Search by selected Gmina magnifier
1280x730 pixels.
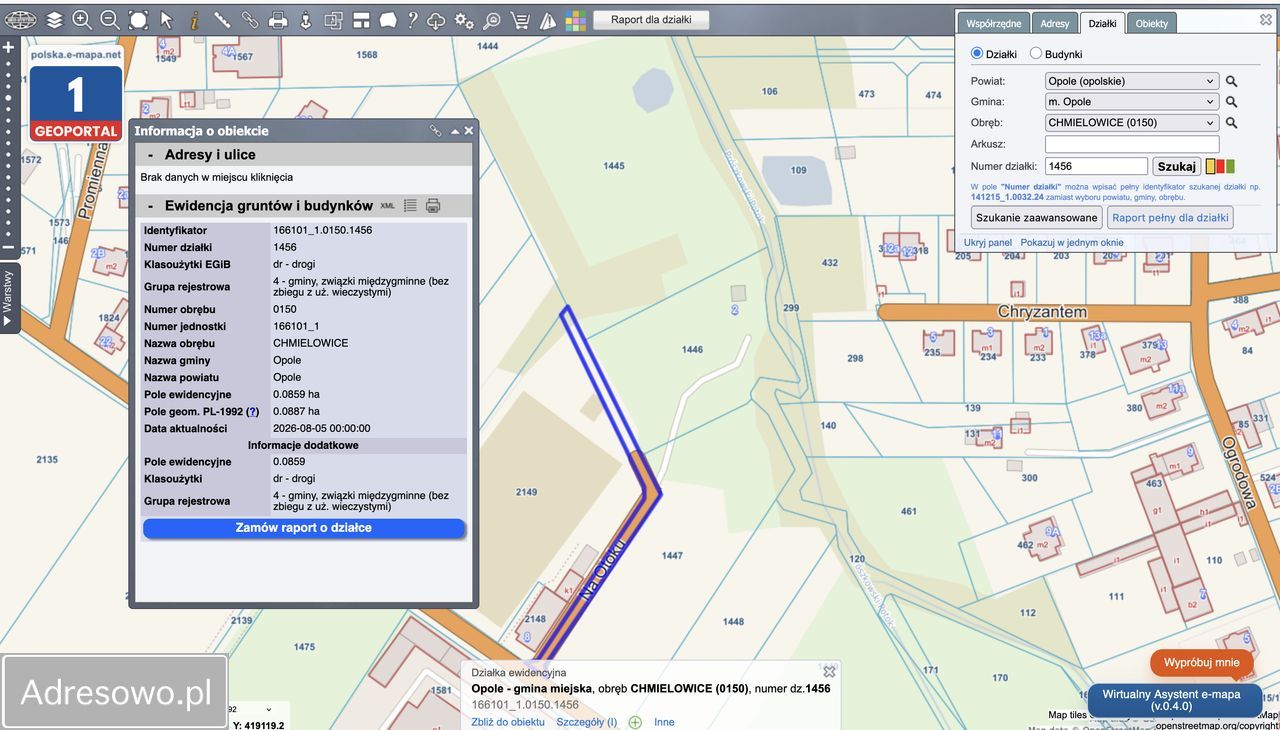pyautogui.click(x=1232, y=102)
